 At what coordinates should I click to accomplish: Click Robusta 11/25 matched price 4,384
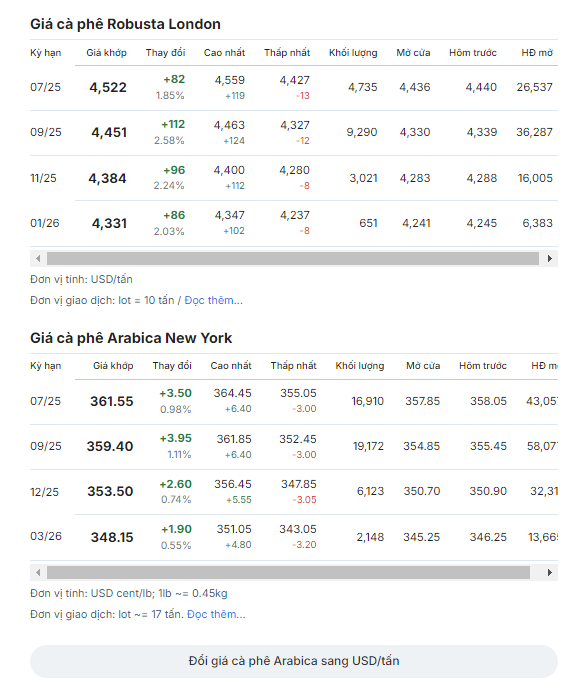point(107,178)
